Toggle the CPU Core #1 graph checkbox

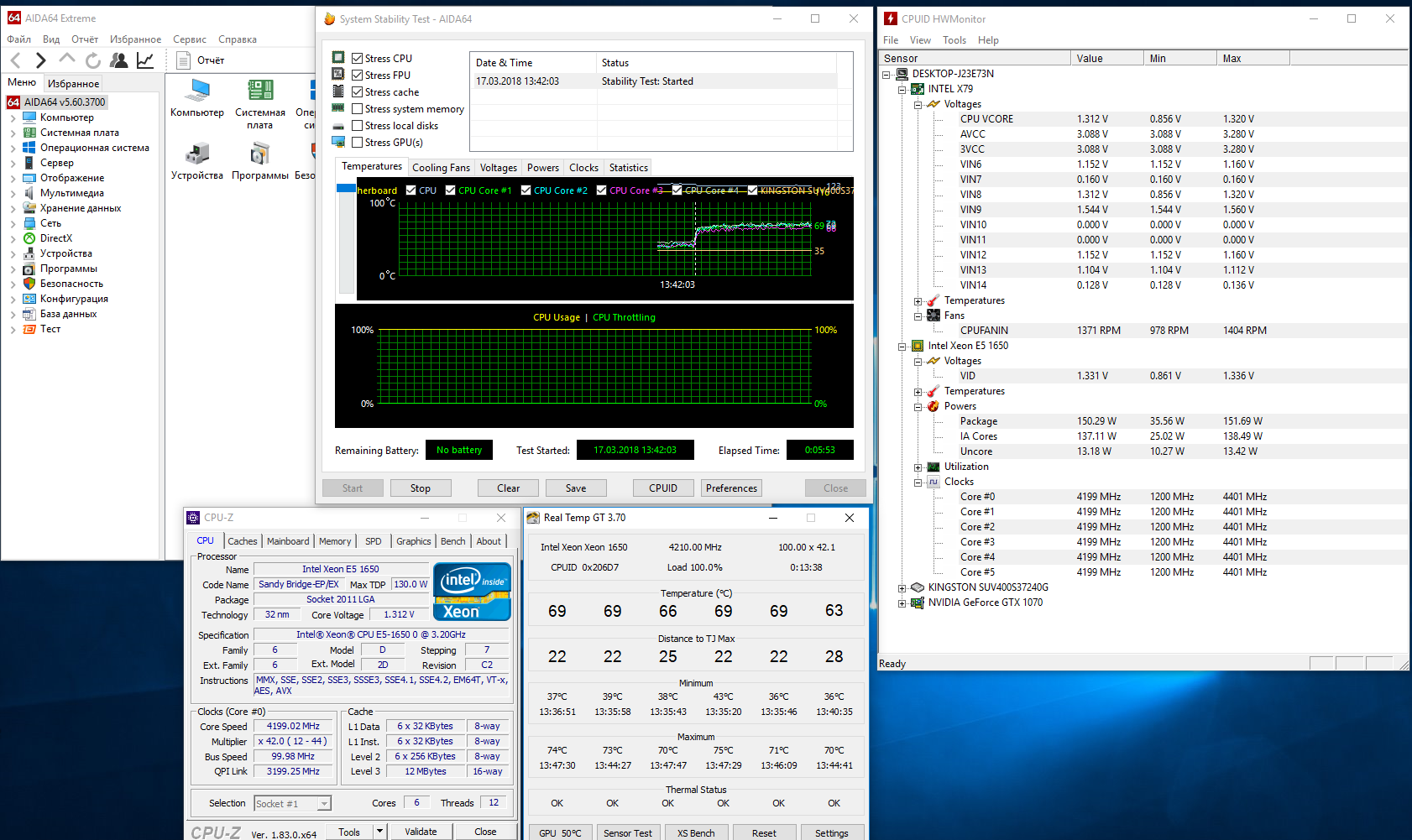pyautogui.click(x=451, y=190)
